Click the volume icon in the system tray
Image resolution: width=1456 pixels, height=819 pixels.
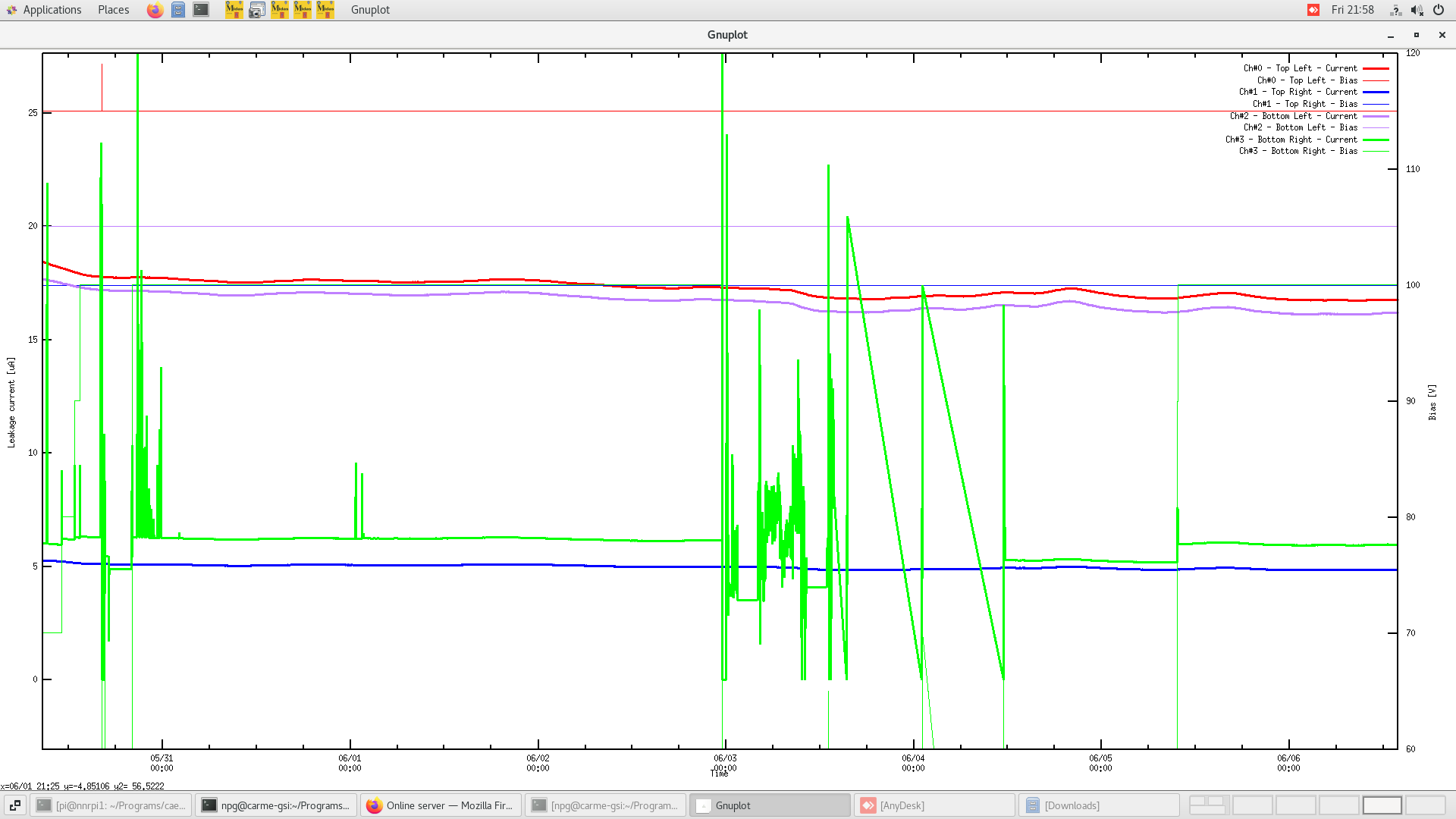[1417, 10]
